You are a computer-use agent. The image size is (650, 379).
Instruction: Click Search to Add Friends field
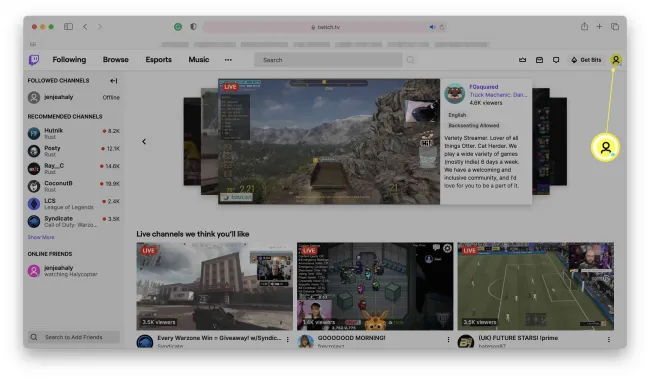[x=74, y=337]
